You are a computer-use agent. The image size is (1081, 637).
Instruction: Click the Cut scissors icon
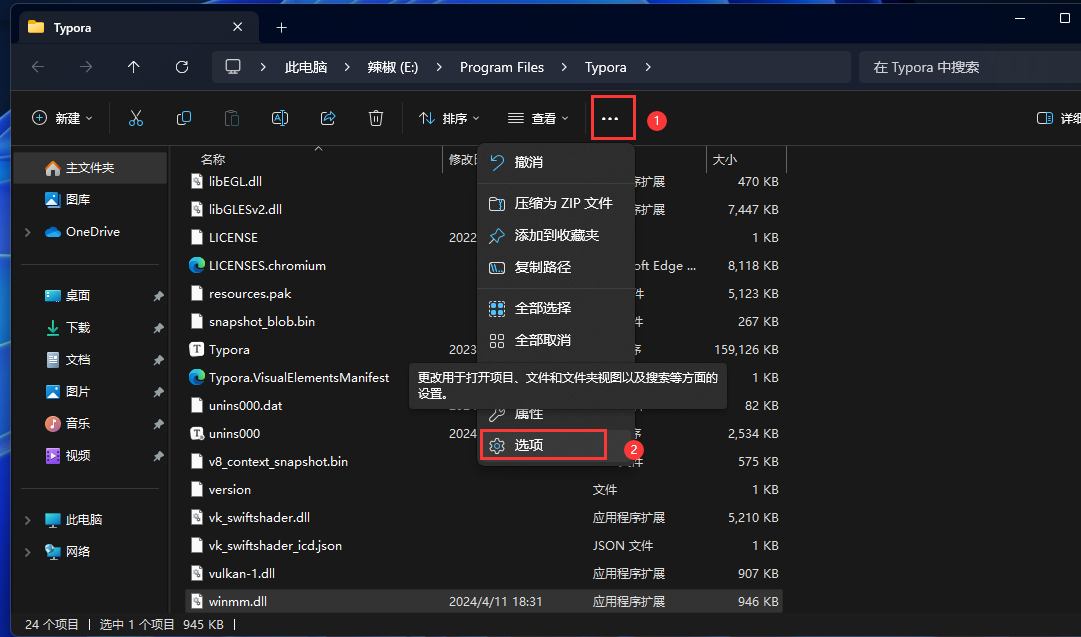136,119
